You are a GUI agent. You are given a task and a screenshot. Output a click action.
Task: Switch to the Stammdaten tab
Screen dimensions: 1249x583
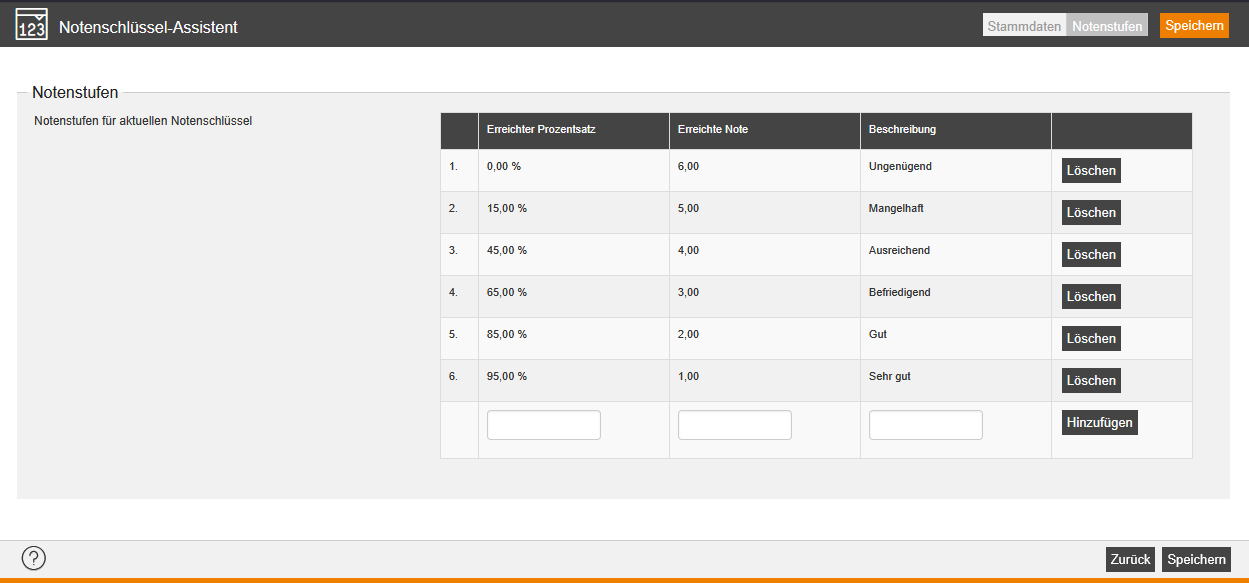1024,27
